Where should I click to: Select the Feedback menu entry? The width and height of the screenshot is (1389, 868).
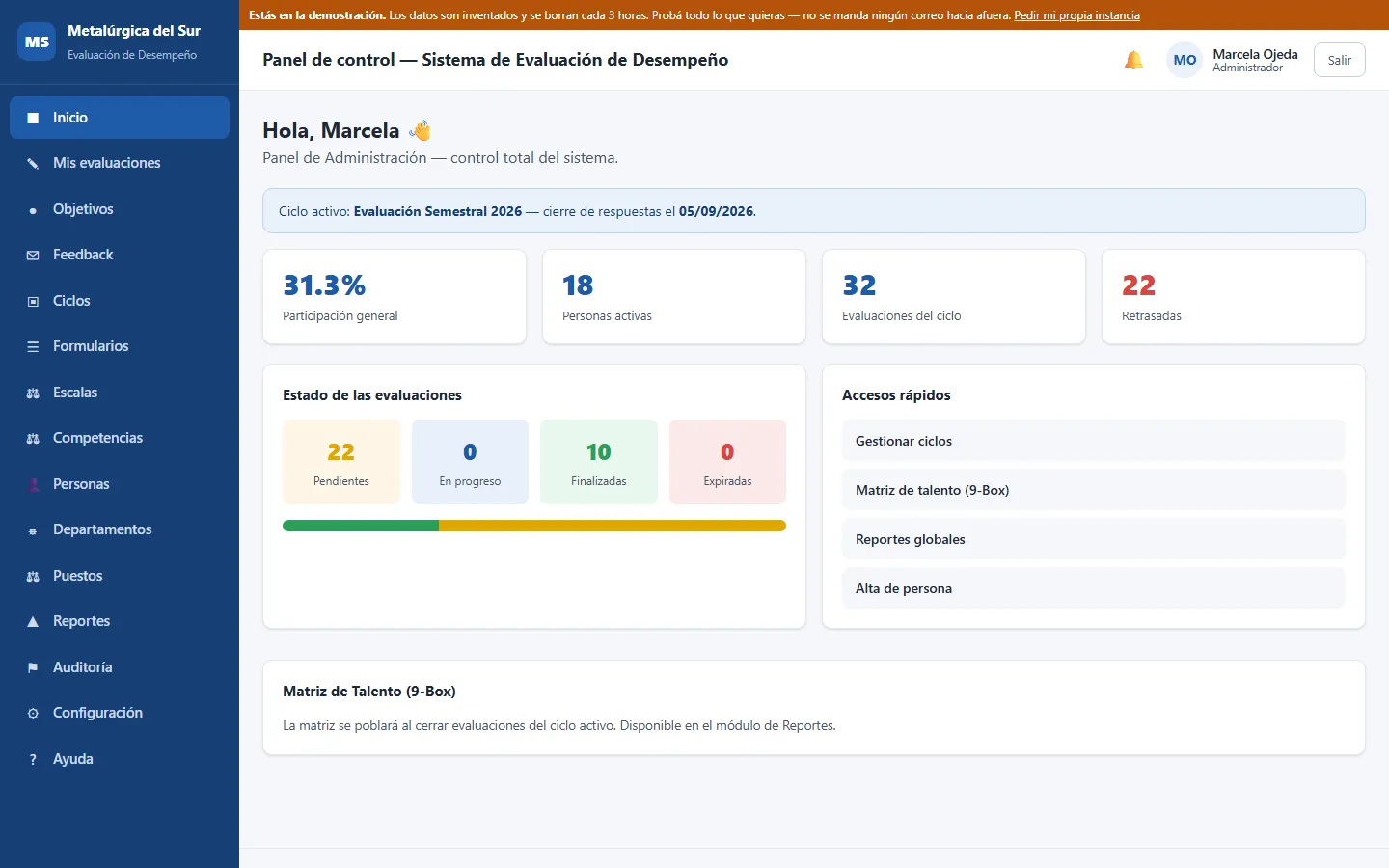click(120, 255)
